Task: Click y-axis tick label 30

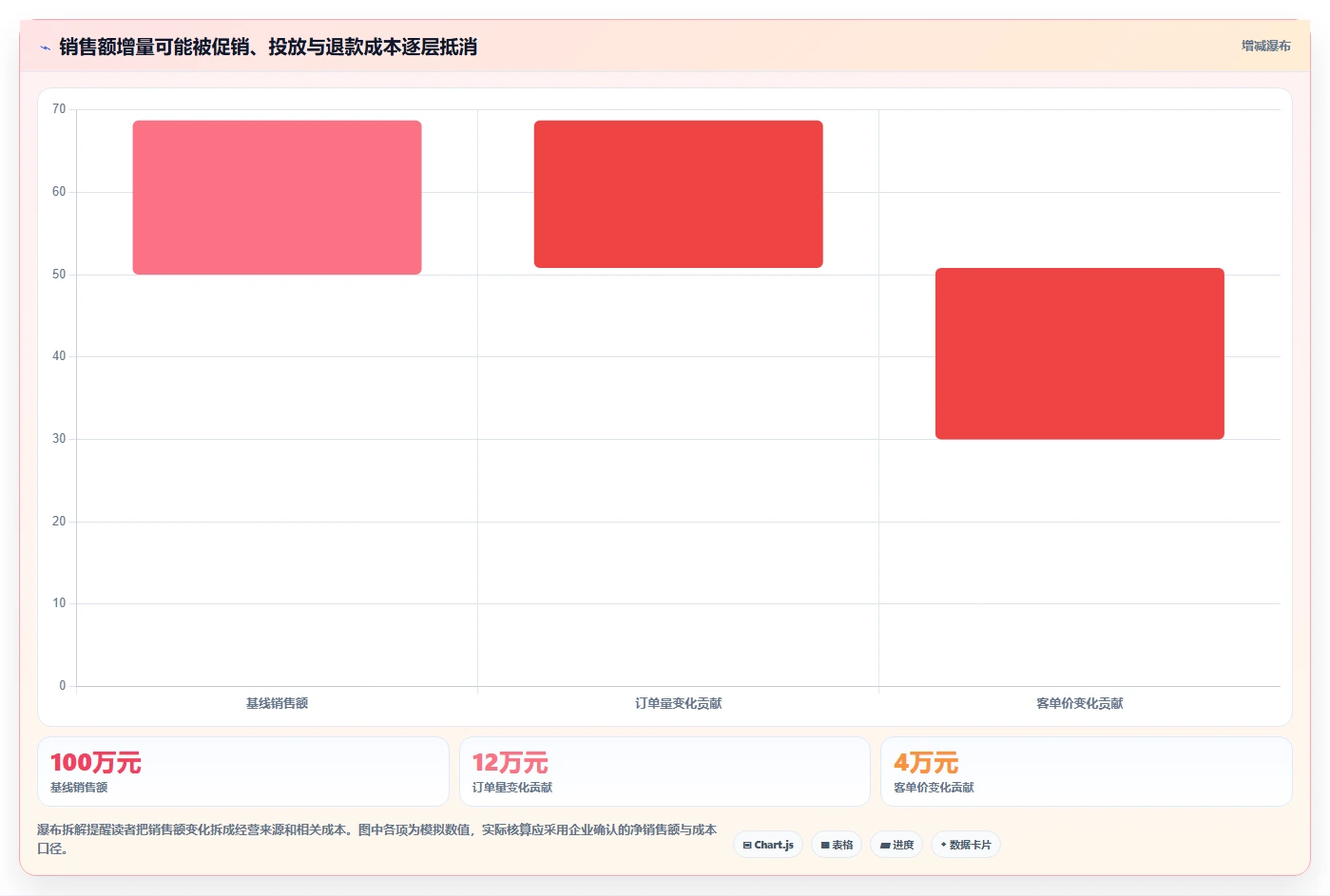Action: pyautogui.click(x=59, y=439)
